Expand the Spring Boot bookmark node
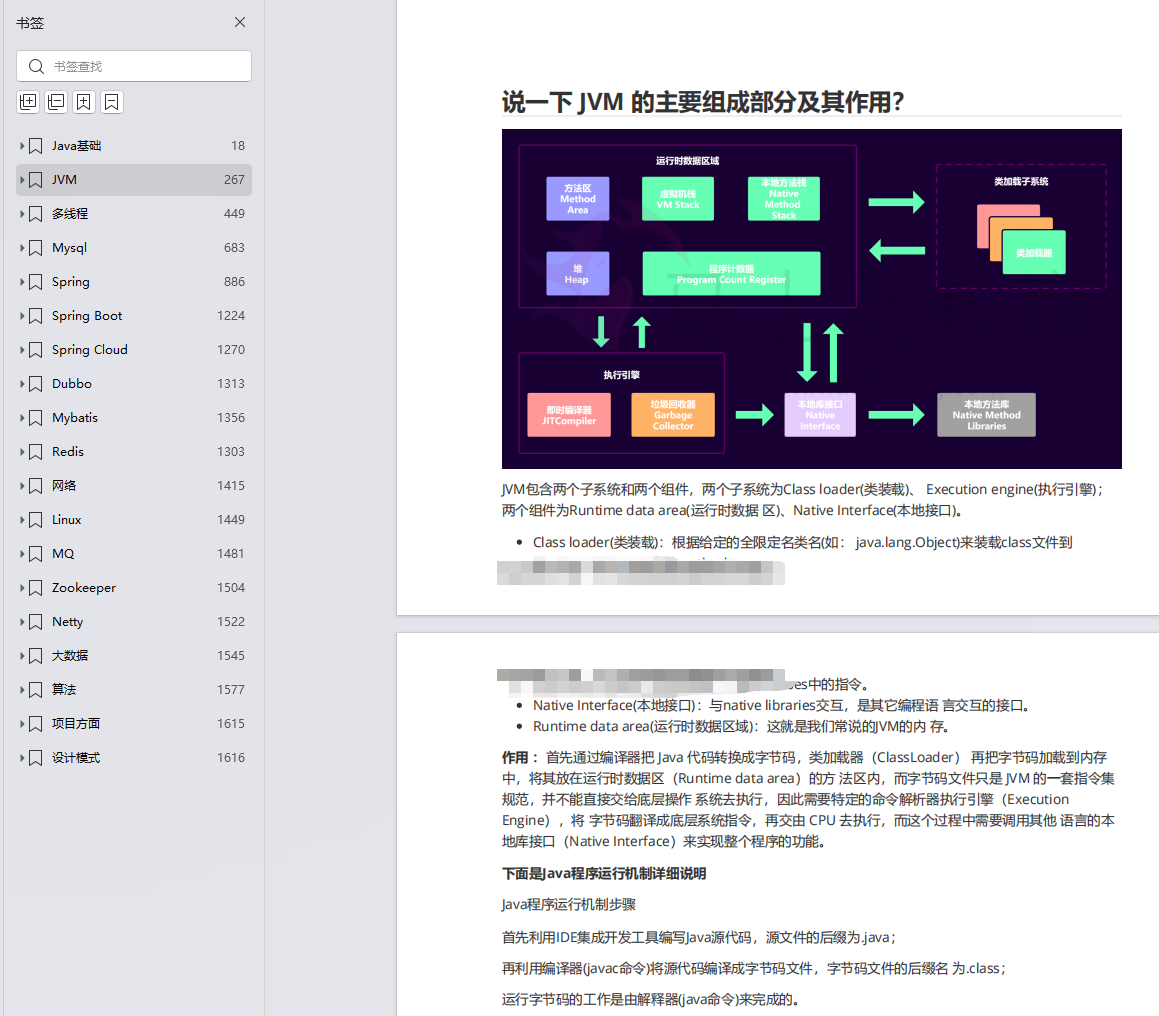Image resolution: width=1159 pixels, height=1016 pixels. point(22,316)
